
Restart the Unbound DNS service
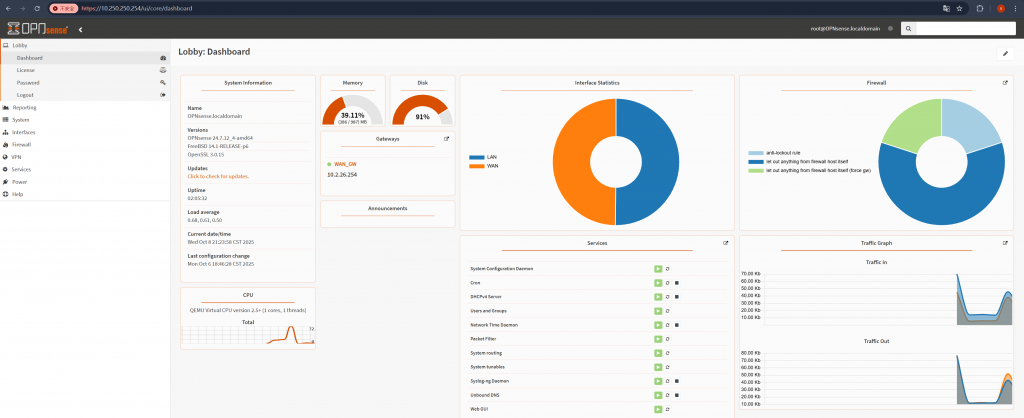pyautogui.click(x=667, y=395)
